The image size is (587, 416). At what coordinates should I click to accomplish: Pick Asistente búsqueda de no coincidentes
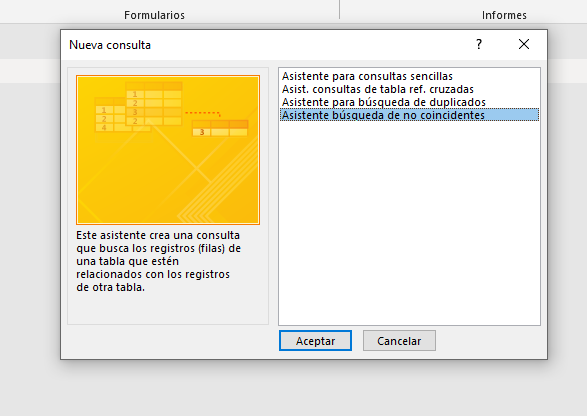(409, 115)
